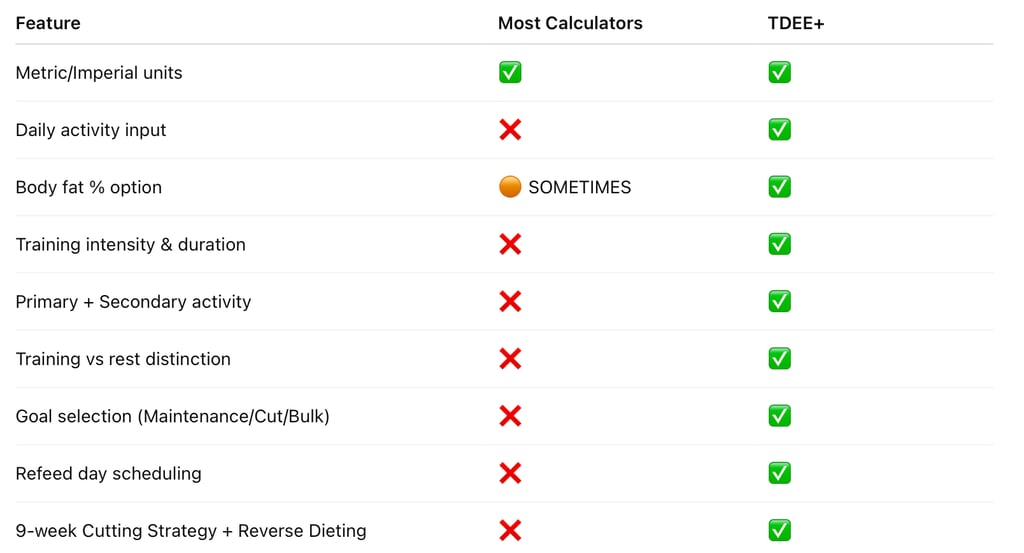Screen dimensions: 1024x553
Task: Select the TDEE+ column header
Action: pos(795,23)
